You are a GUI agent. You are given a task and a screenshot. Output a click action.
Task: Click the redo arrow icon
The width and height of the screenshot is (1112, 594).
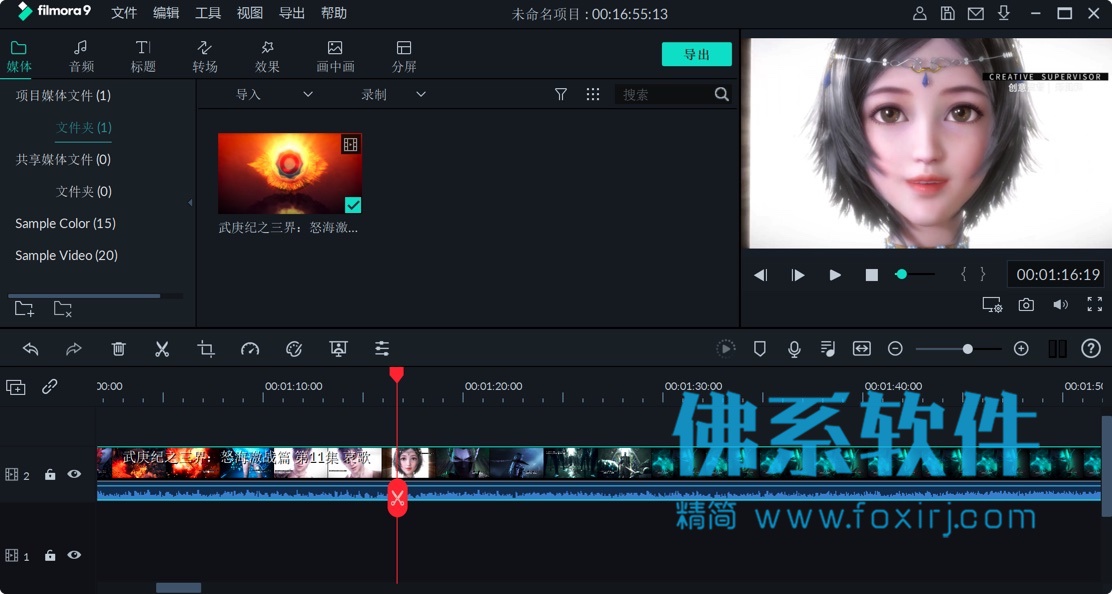74,349
